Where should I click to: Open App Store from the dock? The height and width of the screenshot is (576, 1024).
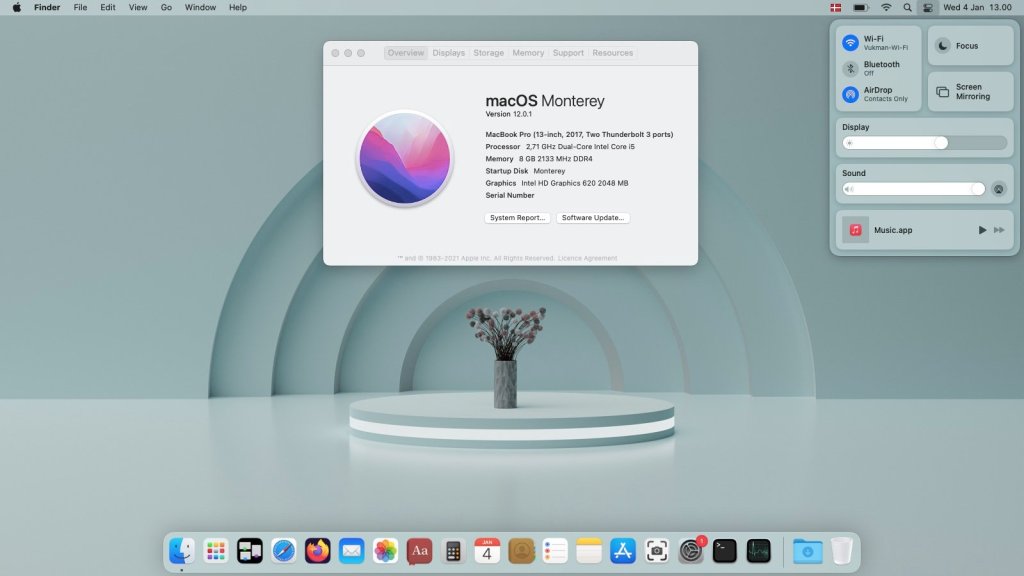click(623, 551)
